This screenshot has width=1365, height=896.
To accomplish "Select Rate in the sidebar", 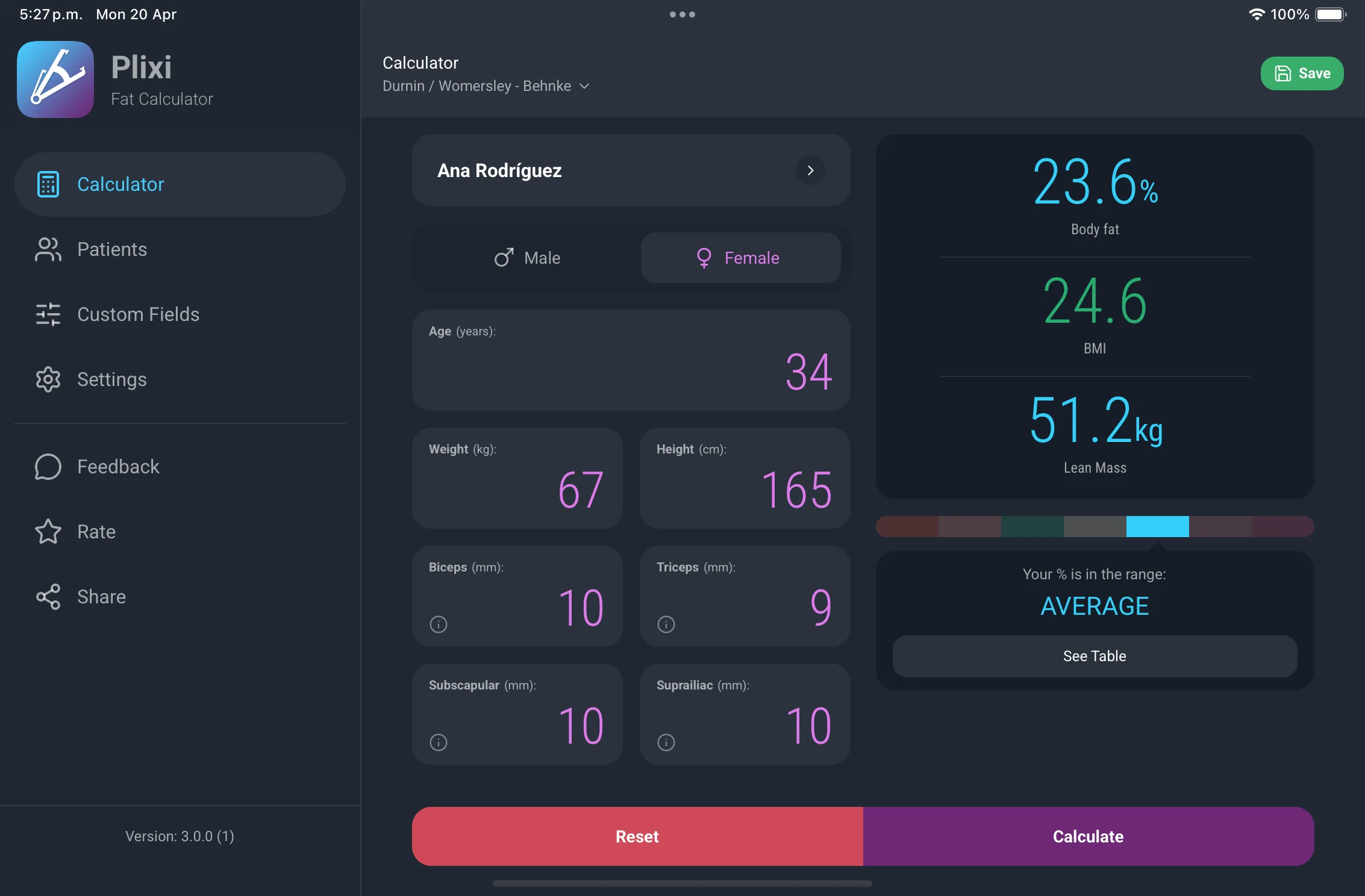I will 180,532.
